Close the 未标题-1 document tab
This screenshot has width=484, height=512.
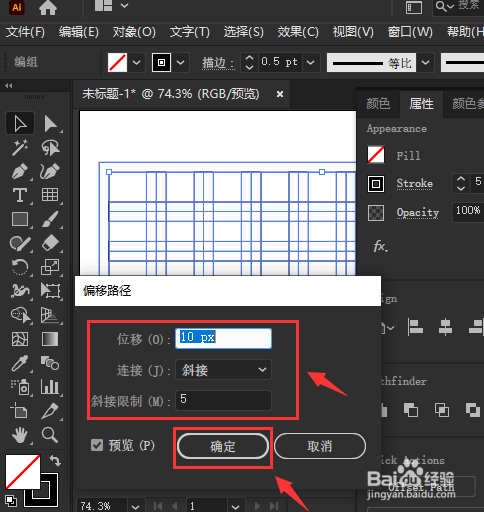(x=280, y=94)
